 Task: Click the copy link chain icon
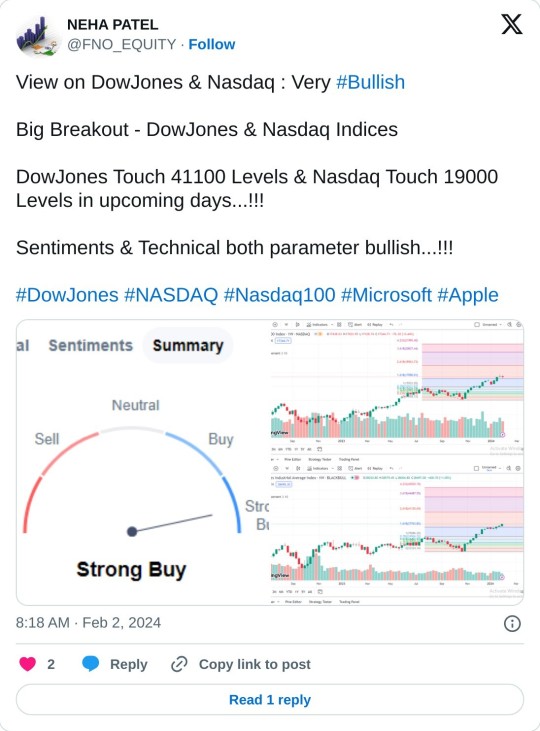point(179,664)
